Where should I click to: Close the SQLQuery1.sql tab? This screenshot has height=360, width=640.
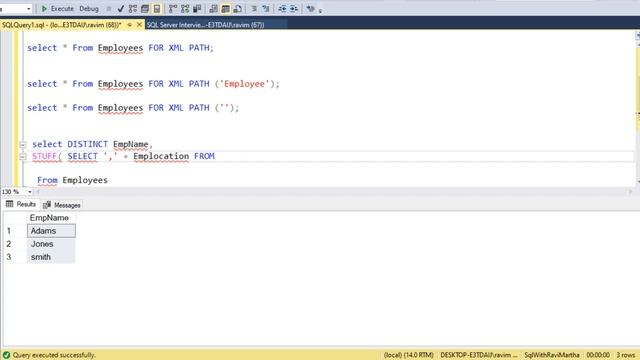pyautogui.click(x=139, y=25)
